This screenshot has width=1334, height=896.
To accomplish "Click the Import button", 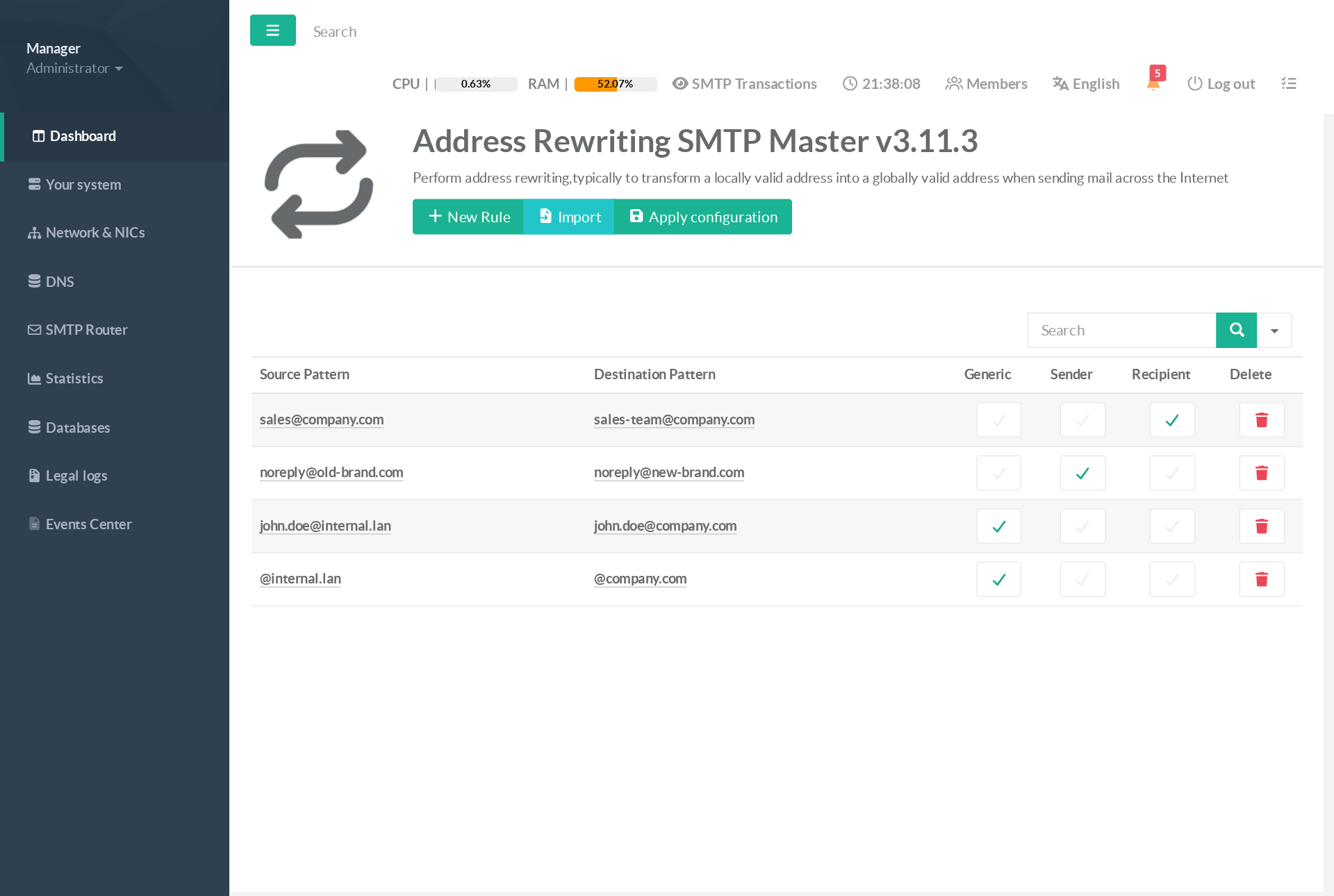I will point(568,217).
